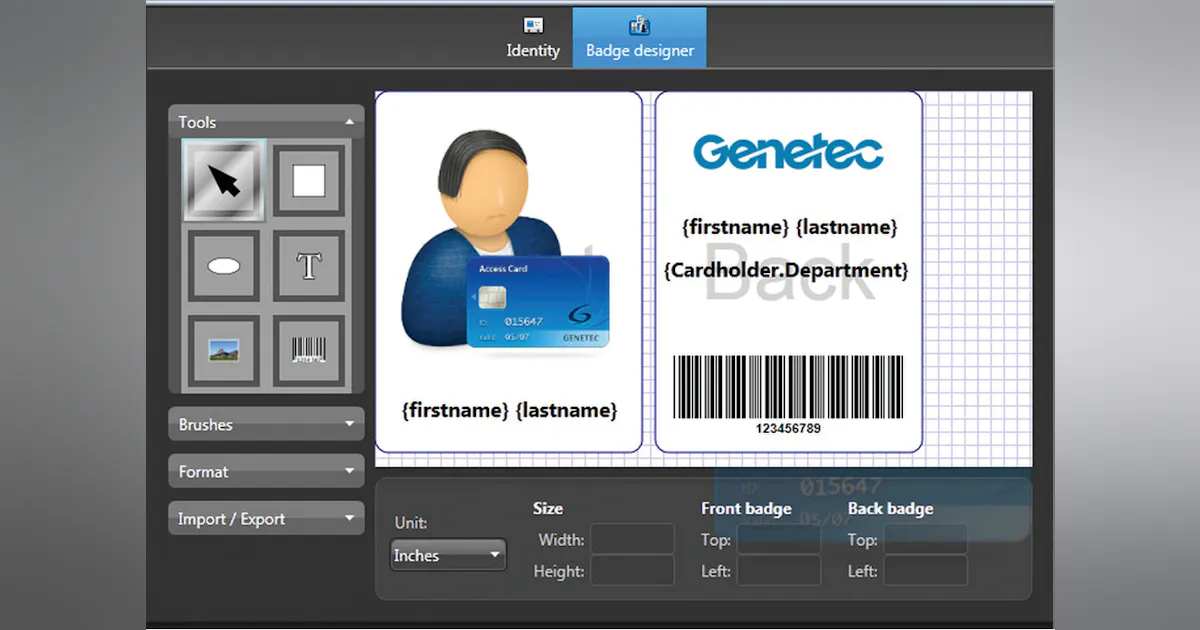Click the Size Height input field
This screenshot has width=1200, height=630.
tap(632, 571)
